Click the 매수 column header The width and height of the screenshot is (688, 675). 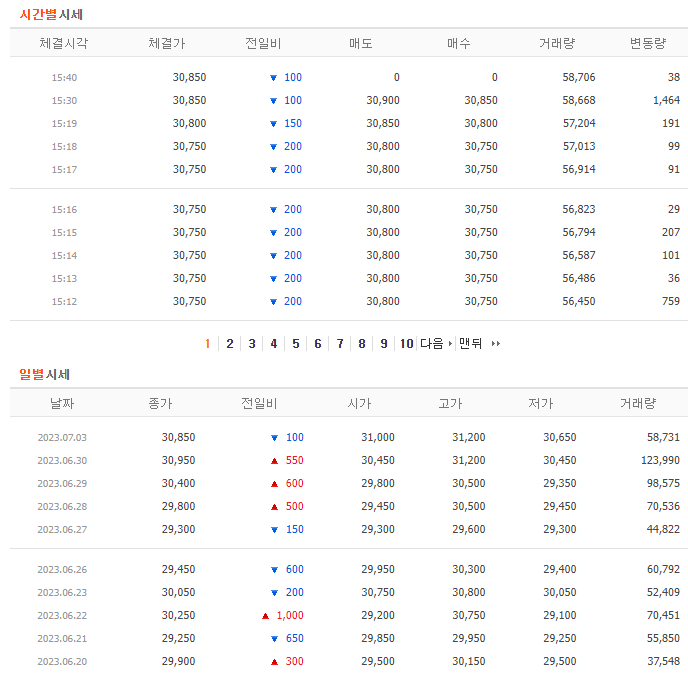[459, 43]
